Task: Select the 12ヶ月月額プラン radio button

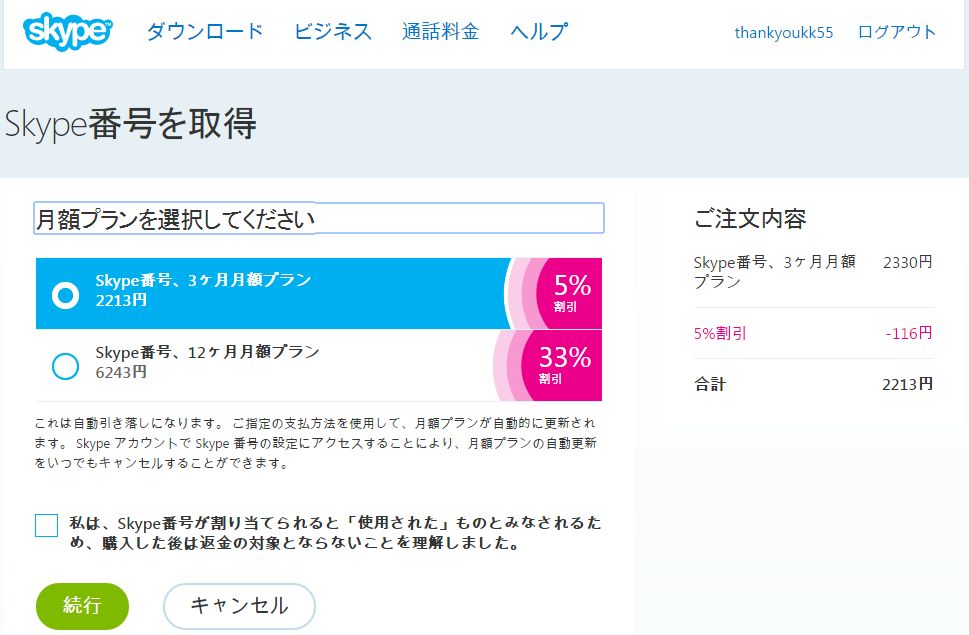Action: click(x=66, y=366)
